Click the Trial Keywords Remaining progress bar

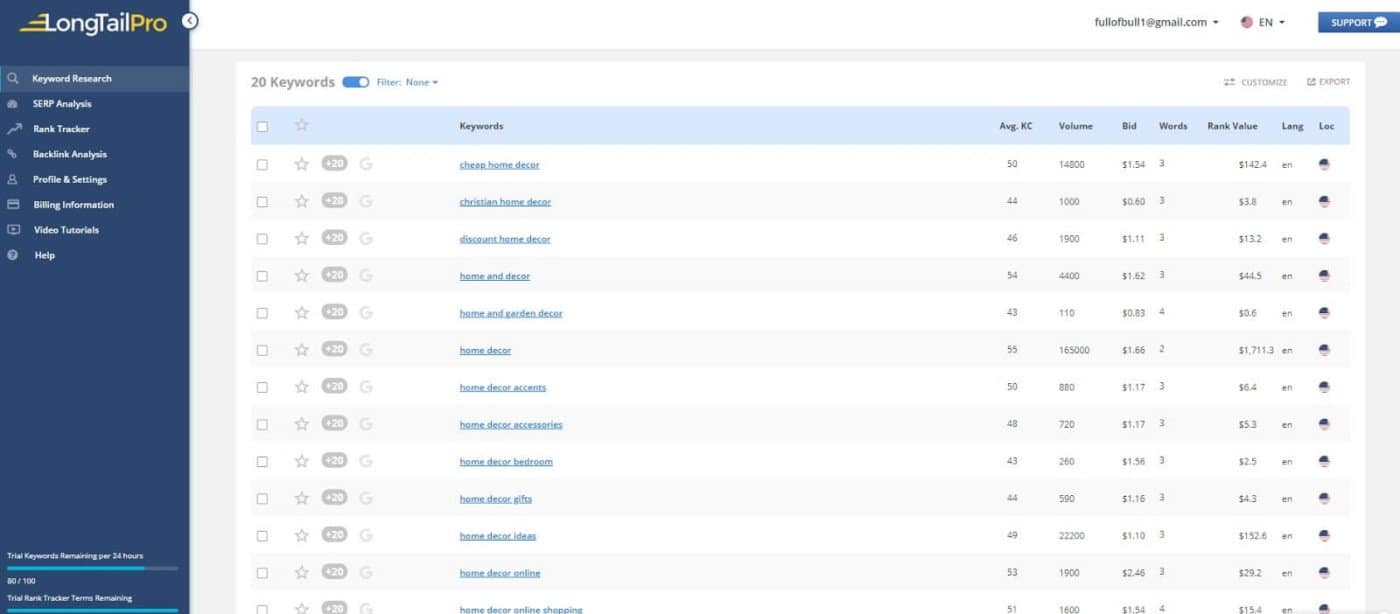92,568
